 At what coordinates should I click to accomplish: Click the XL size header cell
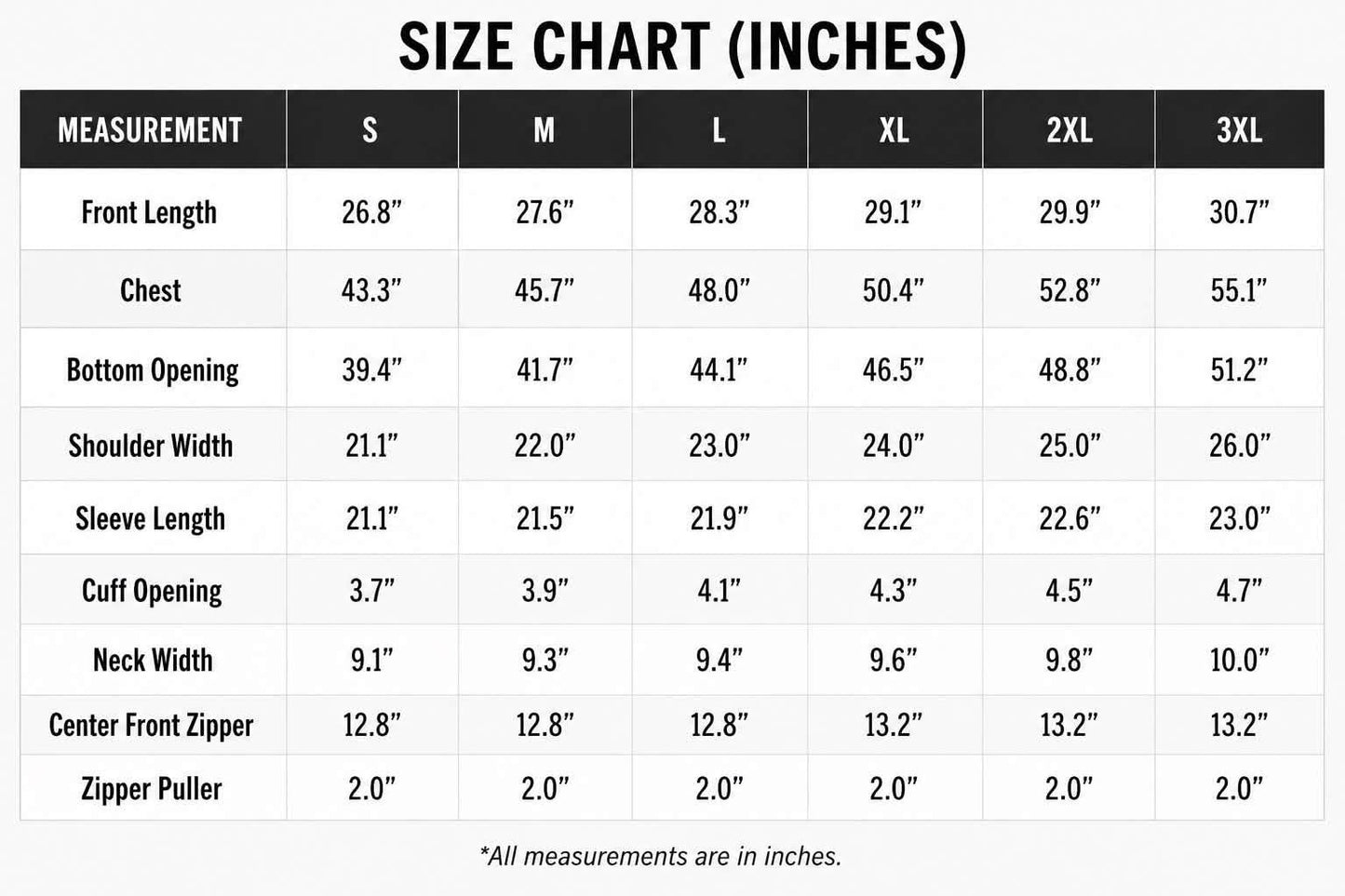894,130
